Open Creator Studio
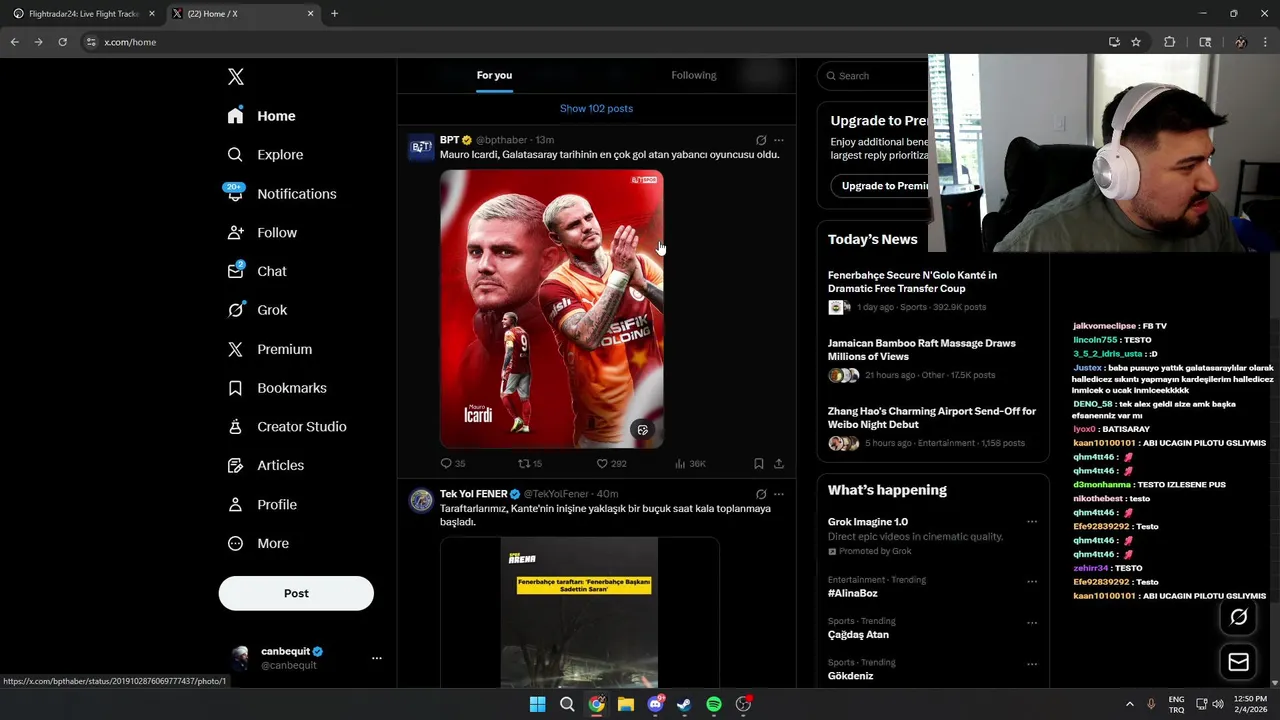Viewport: 1280px width, 720px height. pos(287,427)
